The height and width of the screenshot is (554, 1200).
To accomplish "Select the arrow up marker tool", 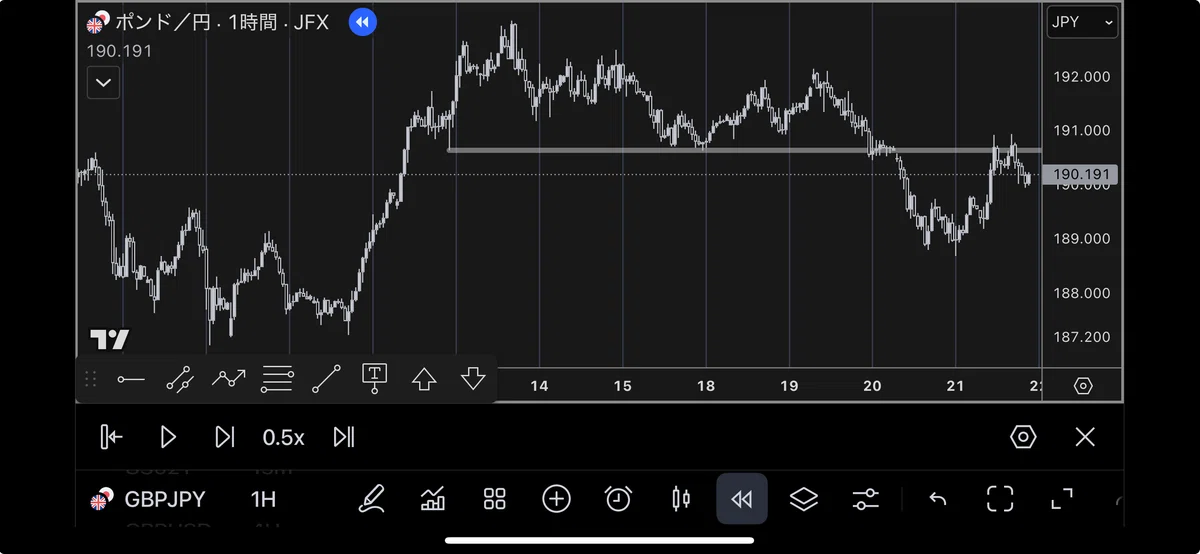I will 424,379.
